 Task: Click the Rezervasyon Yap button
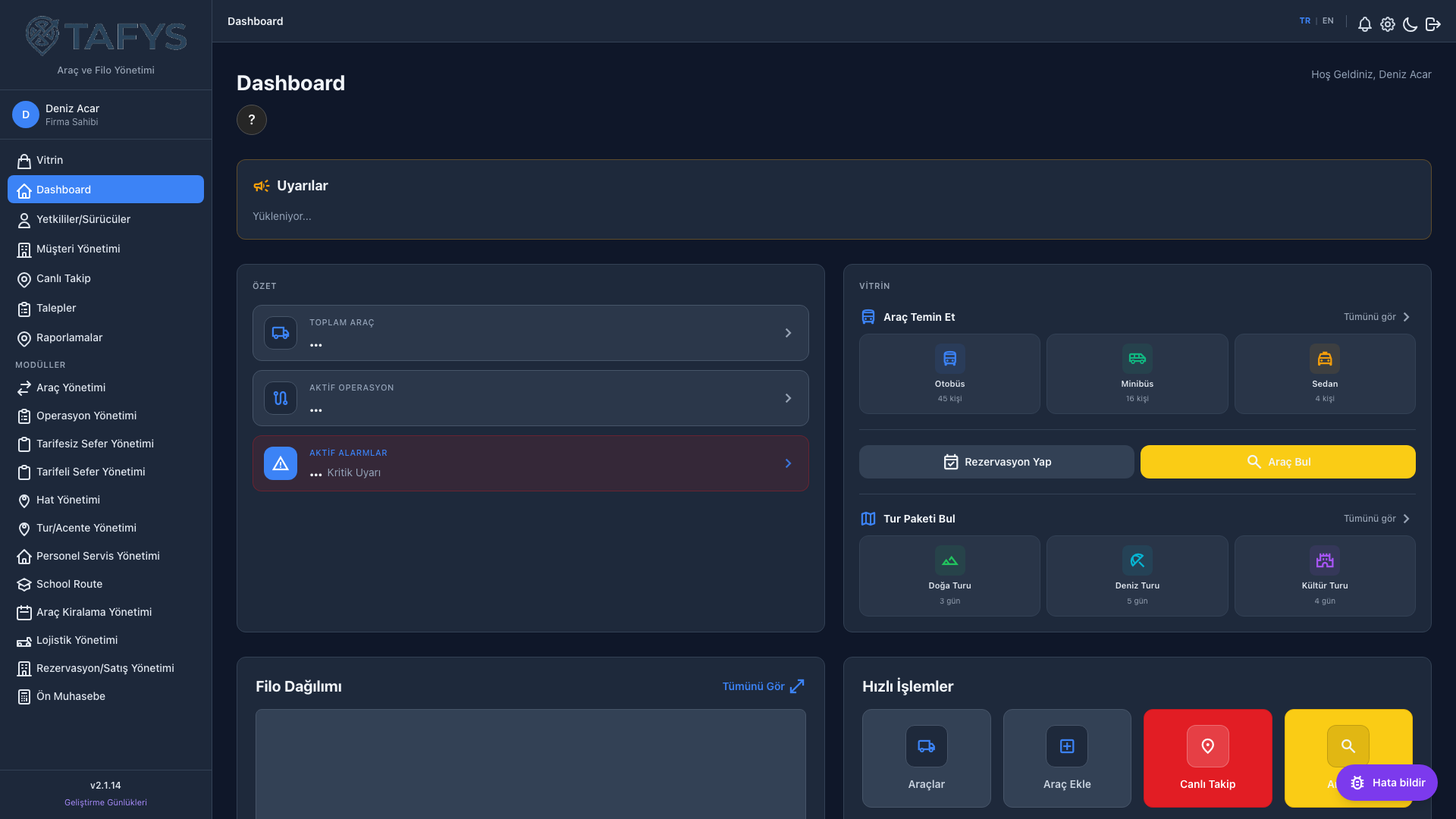tap(996, 462)
